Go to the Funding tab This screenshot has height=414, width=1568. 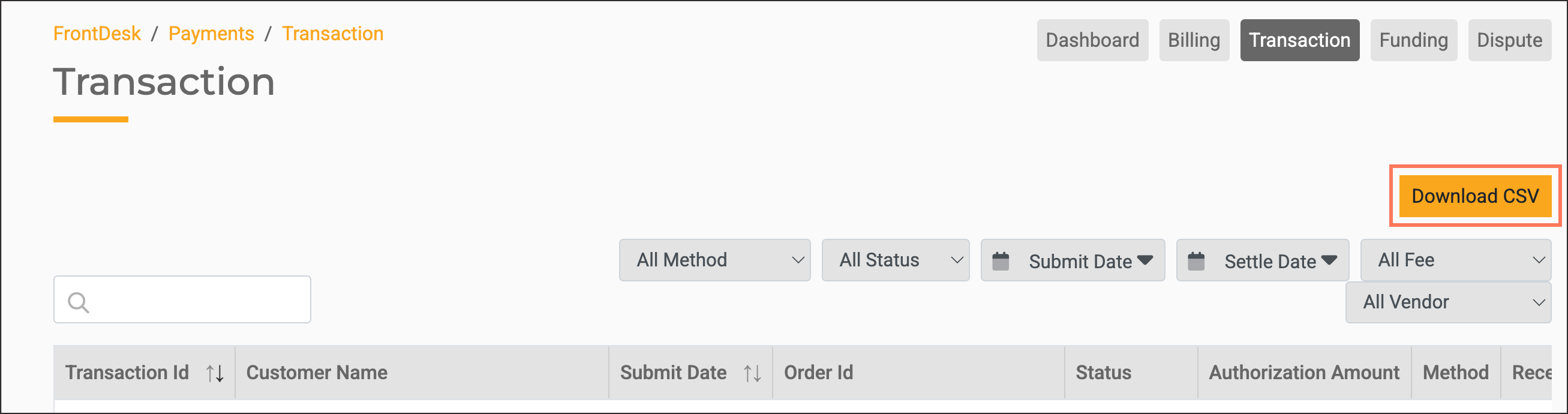[x=1413, y=40]
